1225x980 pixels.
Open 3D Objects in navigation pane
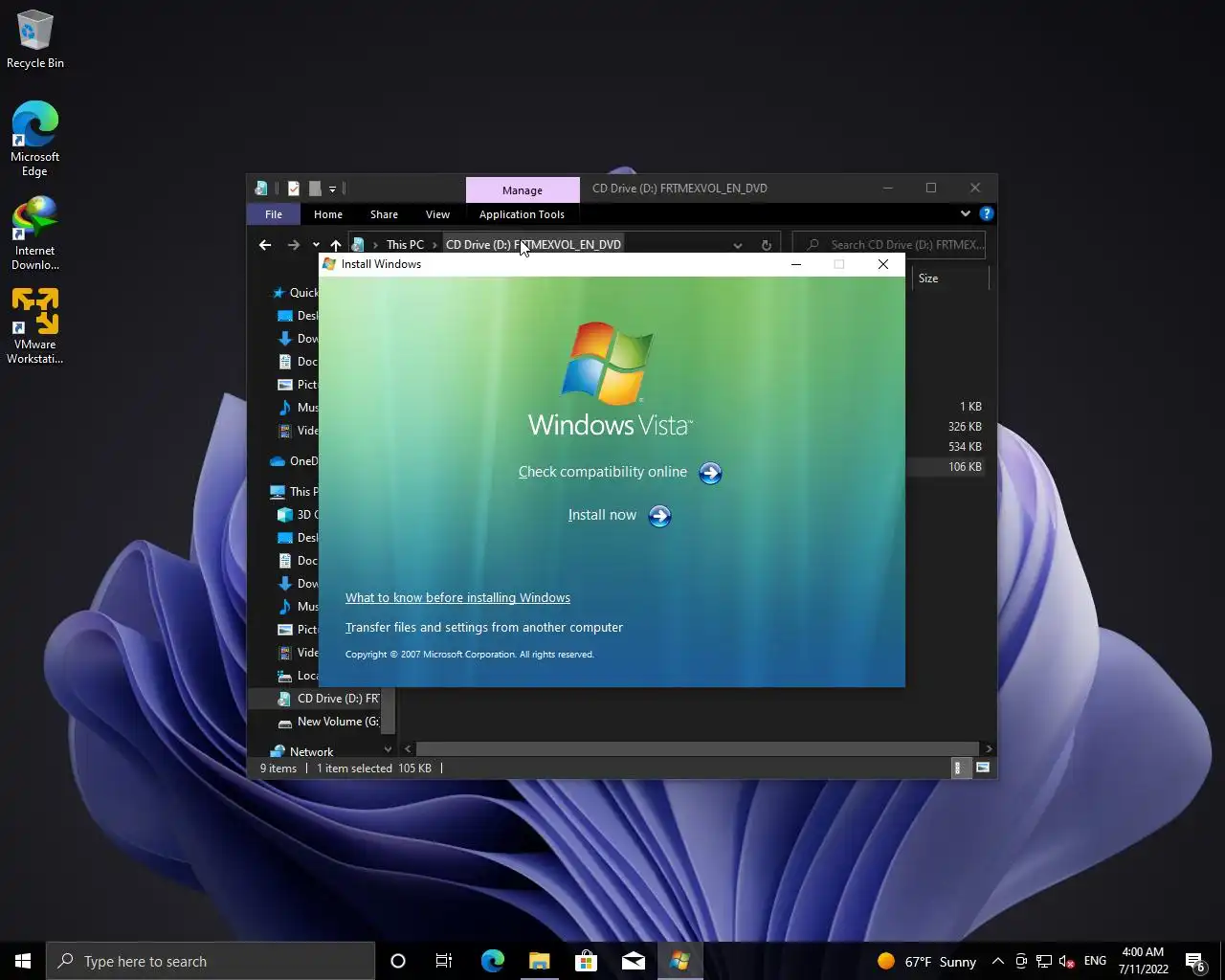298,515
